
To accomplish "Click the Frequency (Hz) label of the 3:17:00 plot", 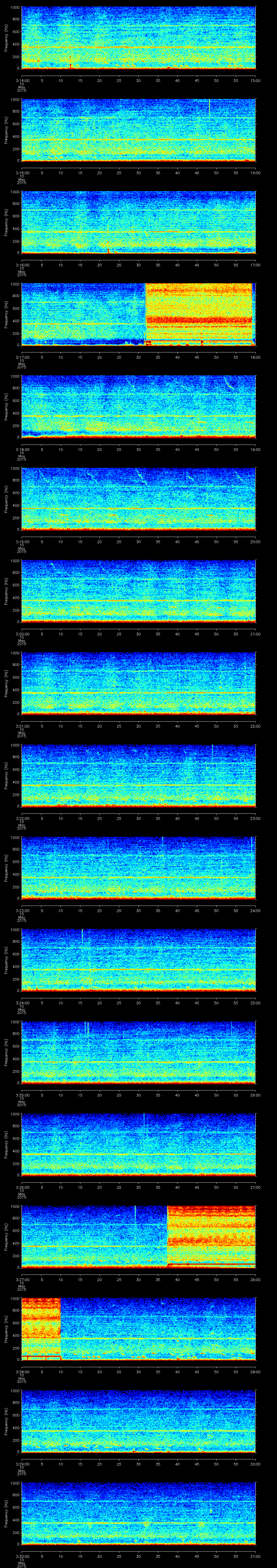I will click(x=6, y=315).
